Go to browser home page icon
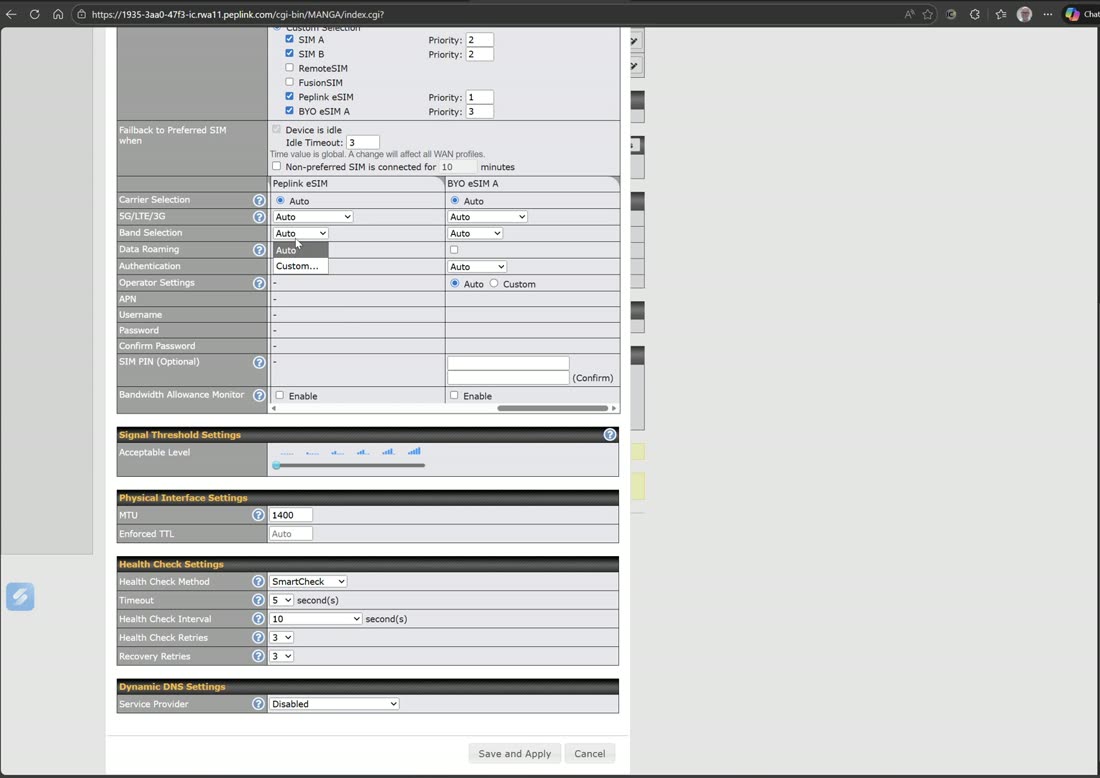 pyautogui.click(x=58, y=14)
